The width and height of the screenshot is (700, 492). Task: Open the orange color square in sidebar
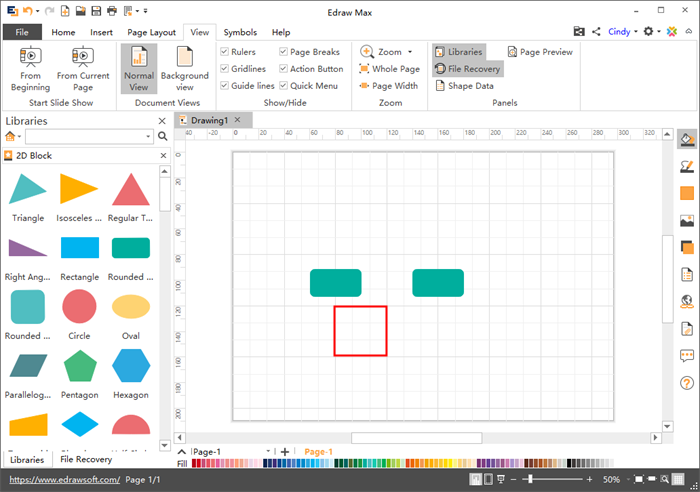[687, 193]
